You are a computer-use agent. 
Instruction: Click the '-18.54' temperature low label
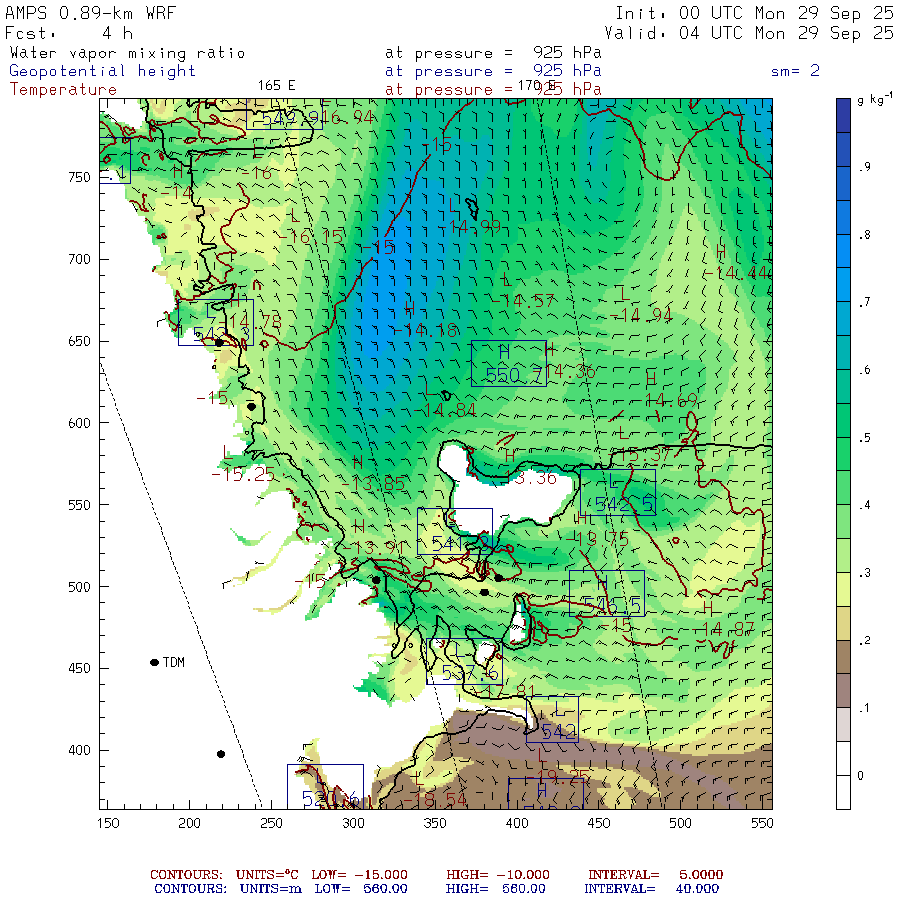pos(435,800)
